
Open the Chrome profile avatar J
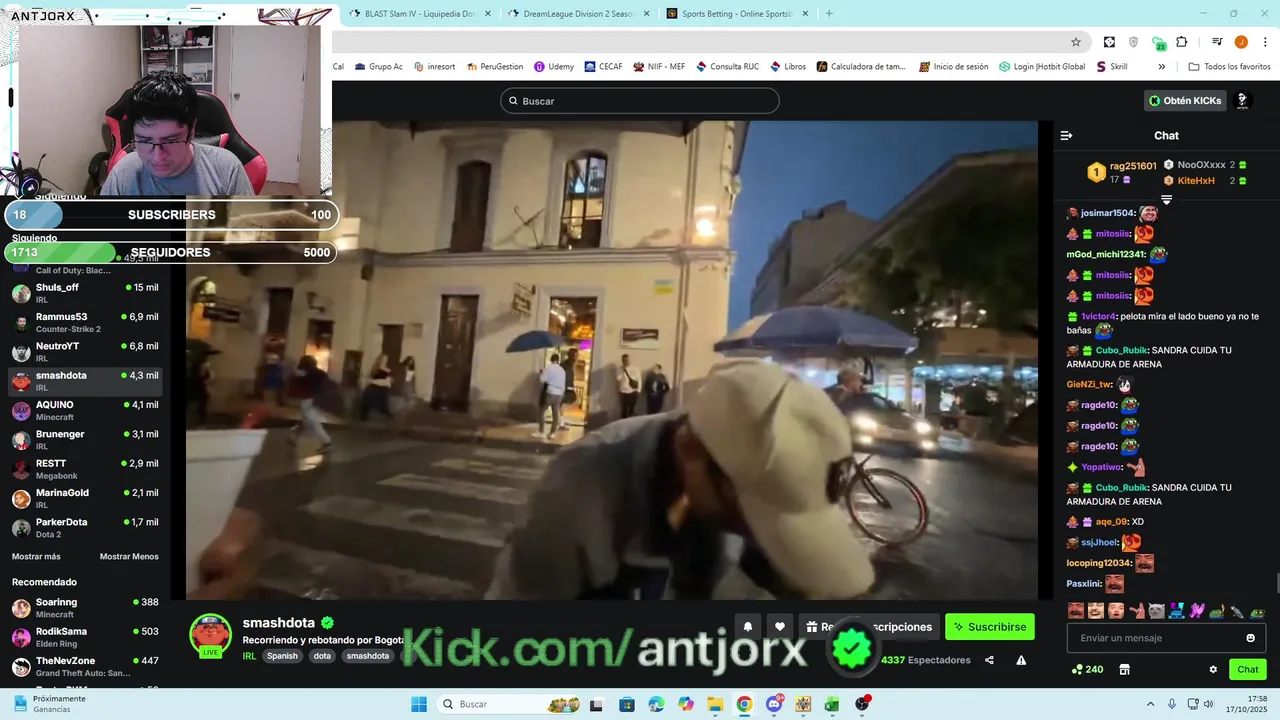point(1241,42)
